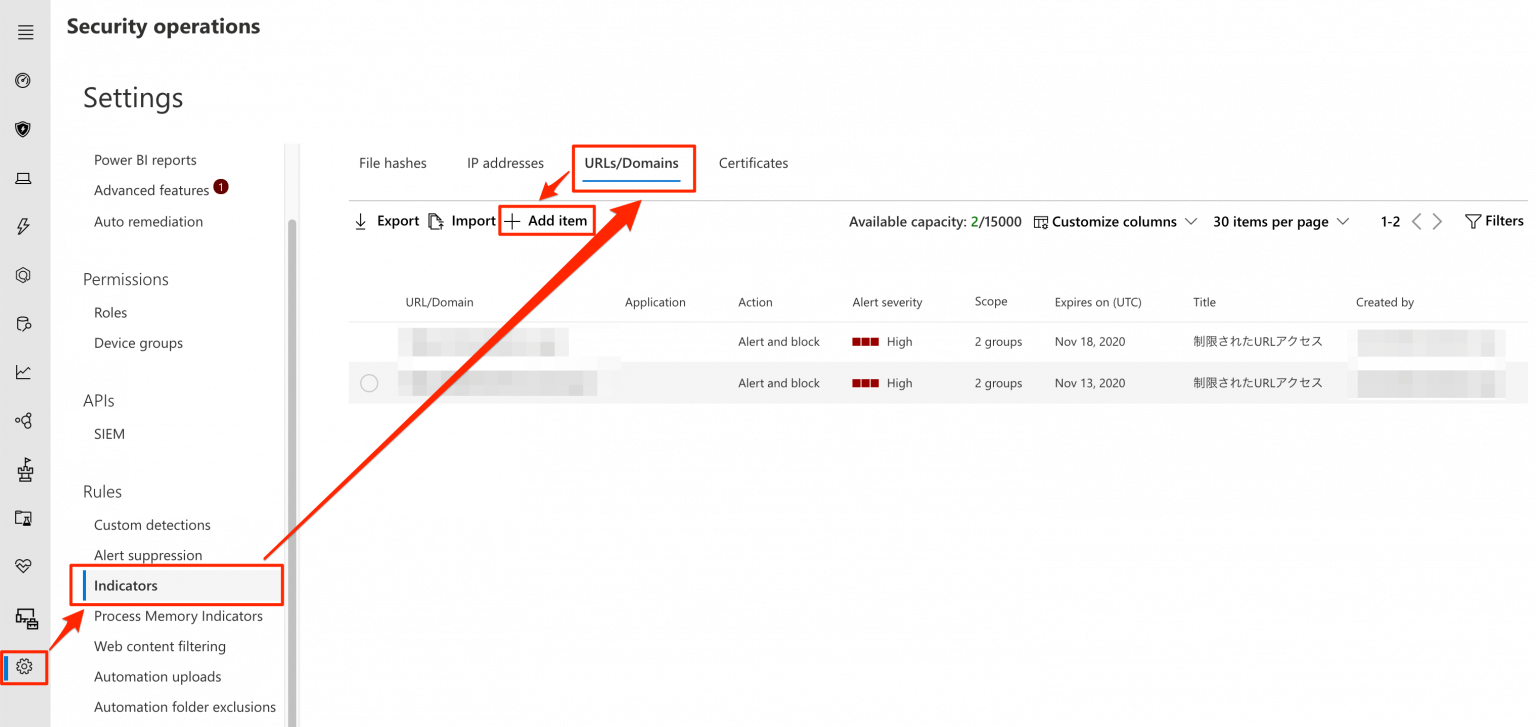Add a new URL indicator item
The image size is (1536, 727).
point(546,220)
